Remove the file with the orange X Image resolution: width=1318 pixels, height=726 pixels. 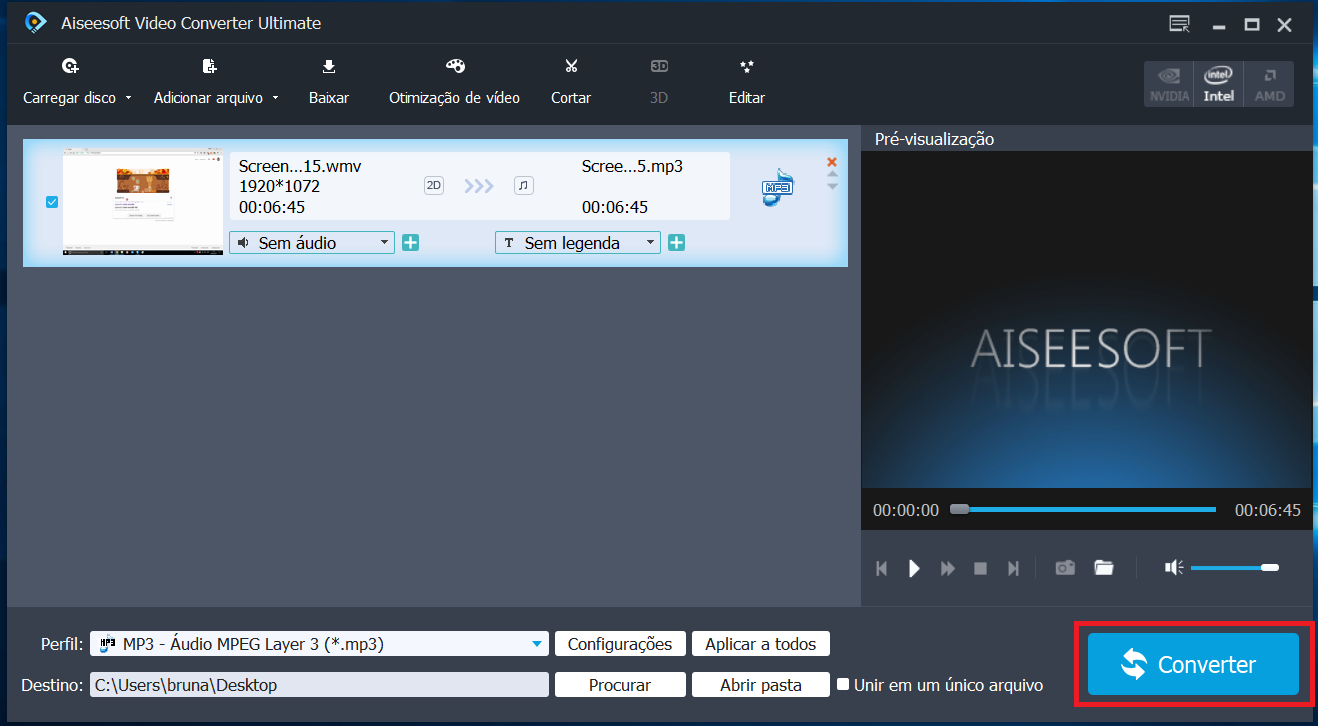[x=832, y=162]
